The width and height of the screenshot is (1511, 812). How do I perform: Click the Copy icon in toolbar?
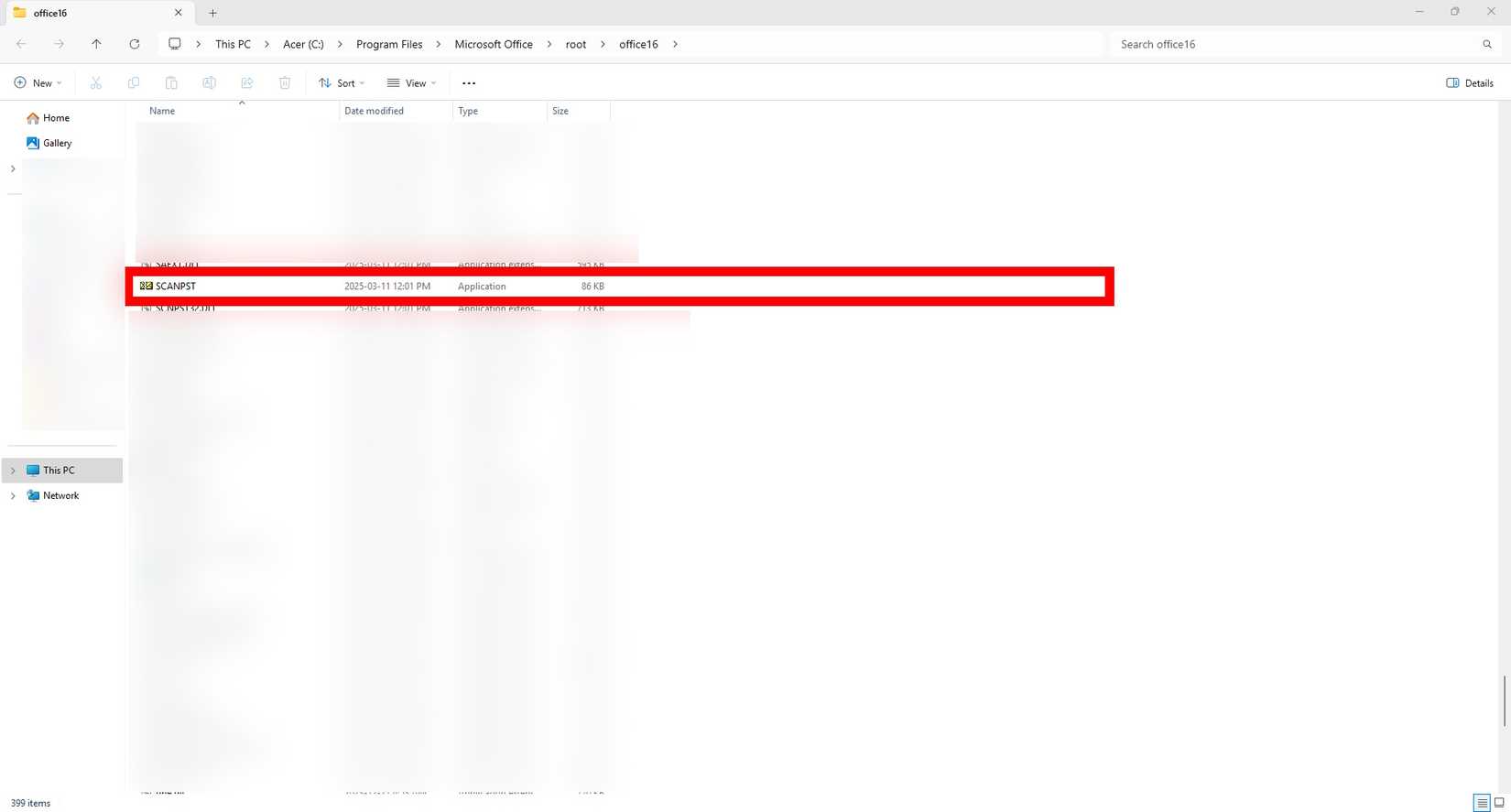[134, 83]
